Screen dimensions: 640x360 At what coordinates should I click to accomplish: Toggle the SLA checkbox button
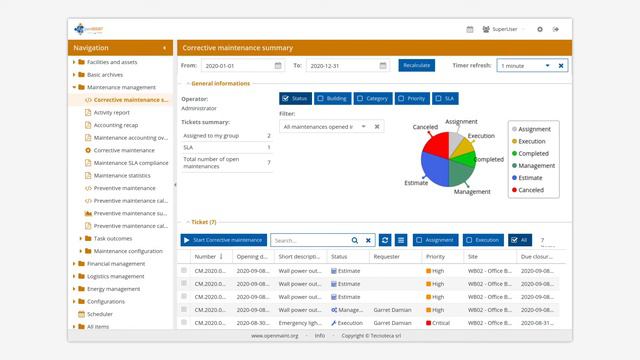point(445,98)
